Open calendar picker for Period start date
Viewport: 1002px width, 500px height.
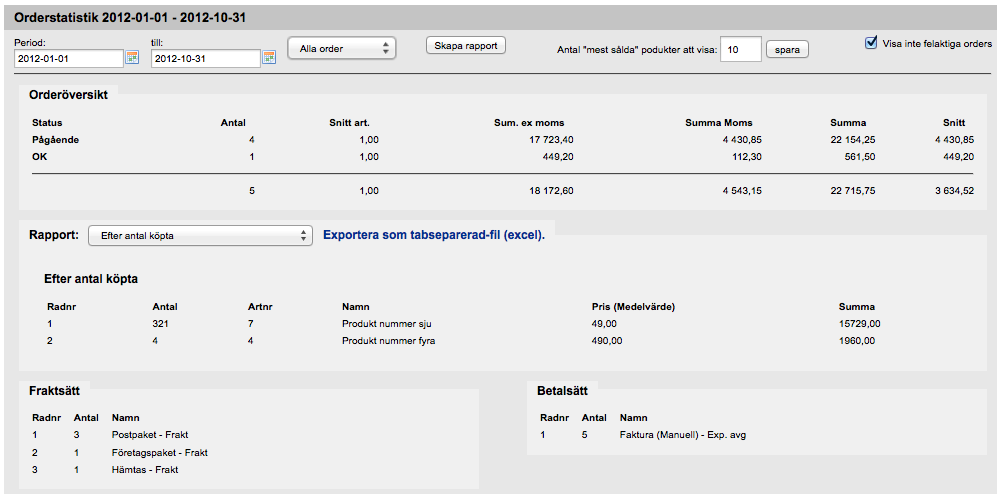(132, 58)
